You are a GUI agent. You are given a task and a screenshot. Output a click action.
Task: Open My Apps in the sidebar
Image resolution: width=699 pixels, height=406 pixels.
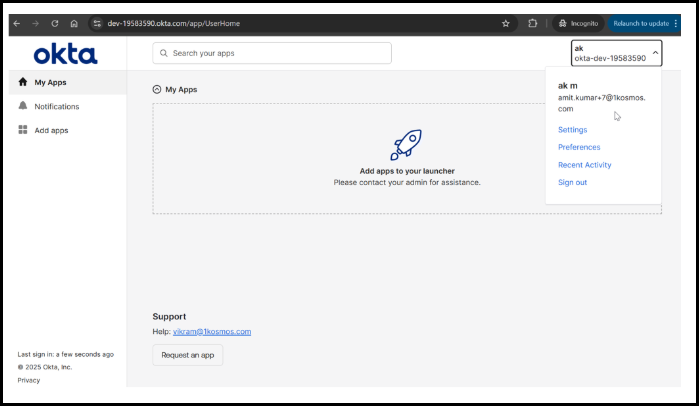tap(50, 82)
